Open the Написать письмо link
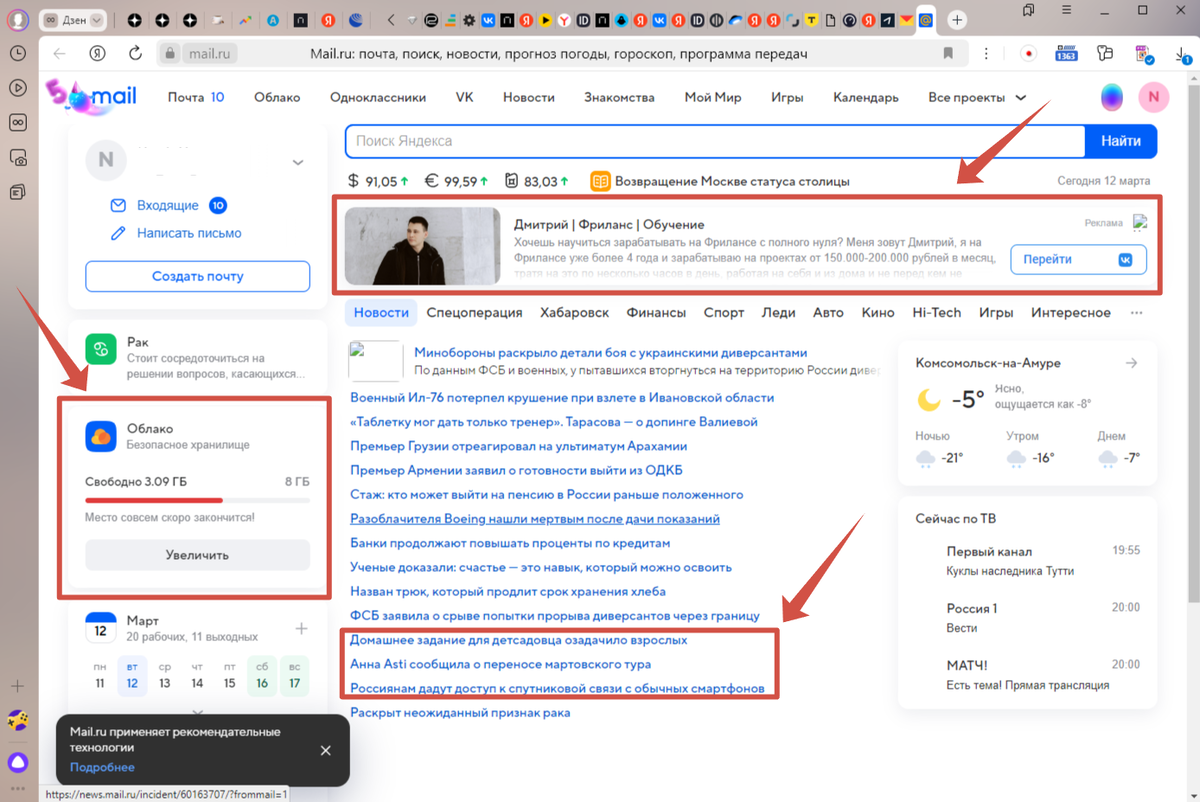 [189, 233]
